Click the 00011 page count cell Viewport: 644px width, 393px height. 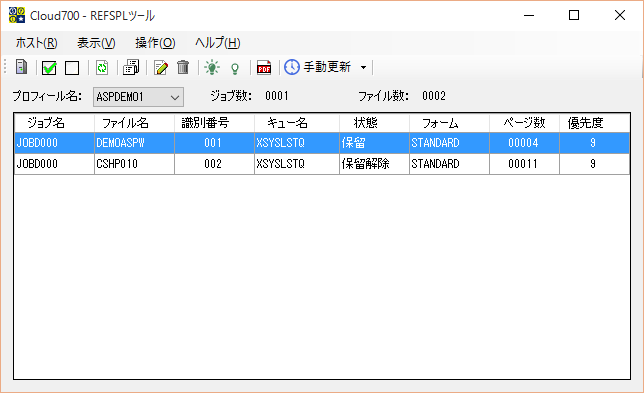pos(524,164)
